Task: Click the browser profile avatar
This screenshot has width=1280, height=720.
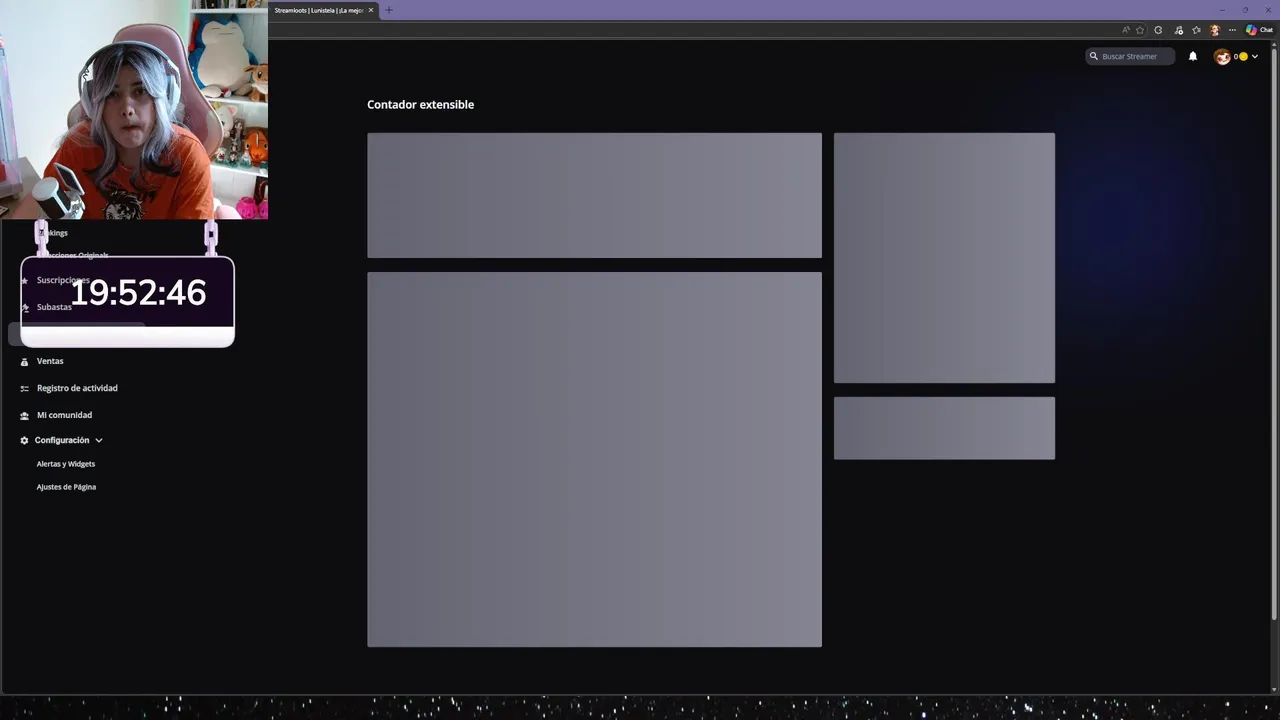Action: pyautogui.click(x=1215, y=30)
